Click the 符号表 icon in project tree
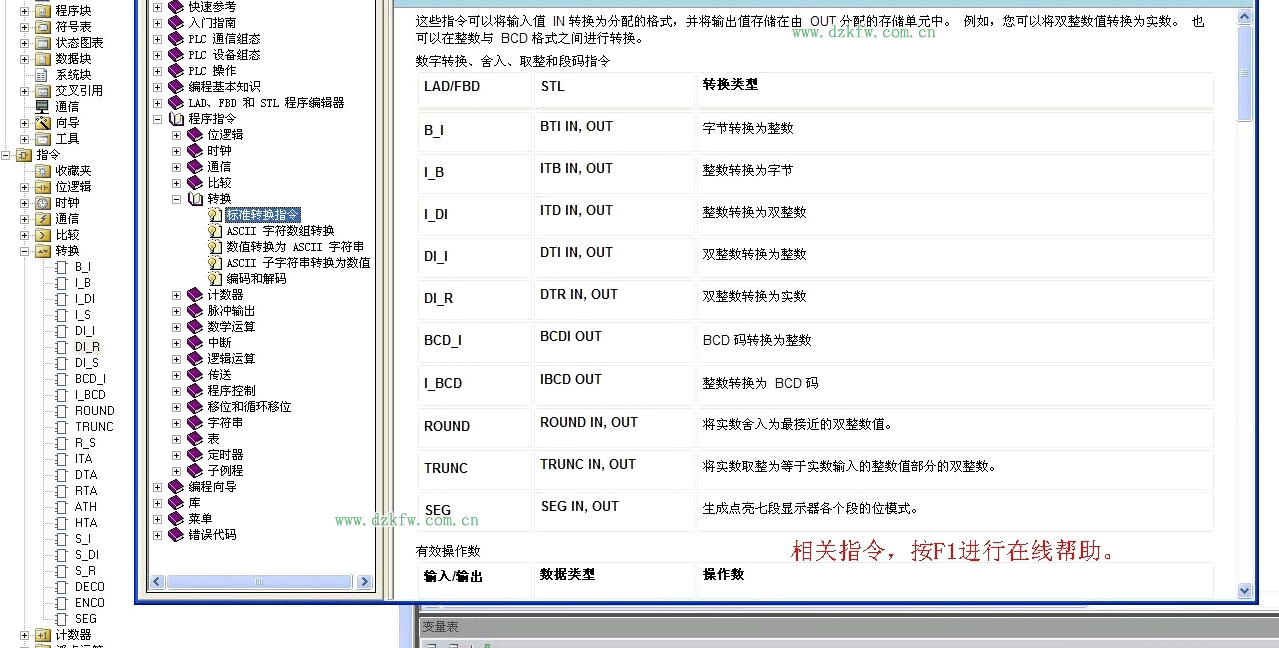 click(x=43, y=27)
